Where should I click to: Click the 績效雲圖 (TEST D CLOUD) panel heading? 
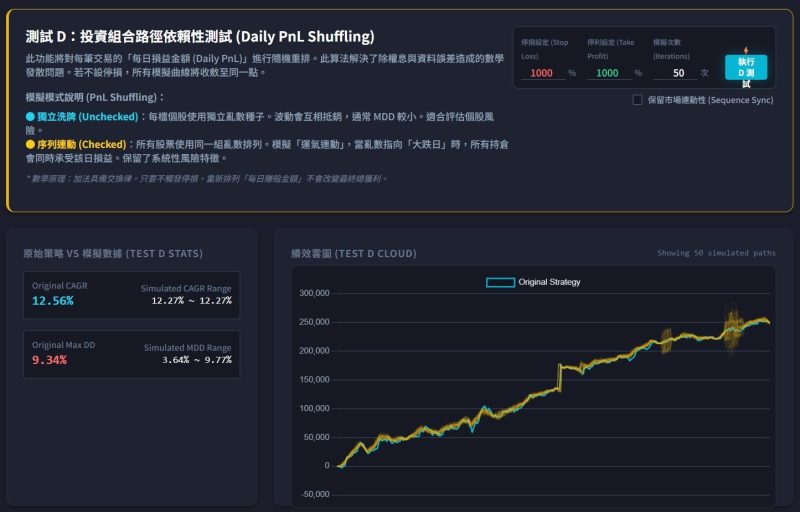(353, 253)
